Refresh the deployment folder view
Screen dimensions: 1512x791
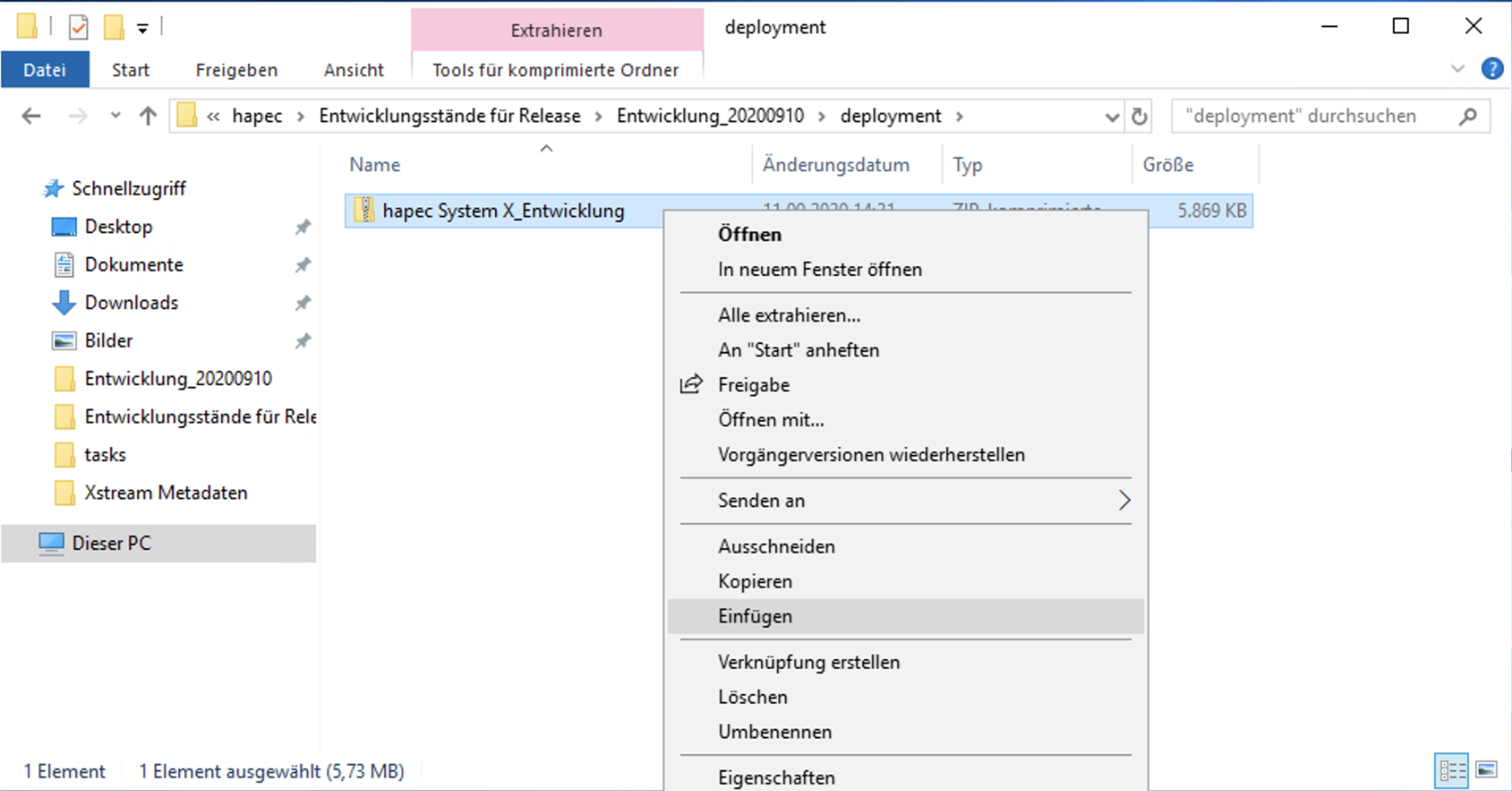click(1139, 116)
